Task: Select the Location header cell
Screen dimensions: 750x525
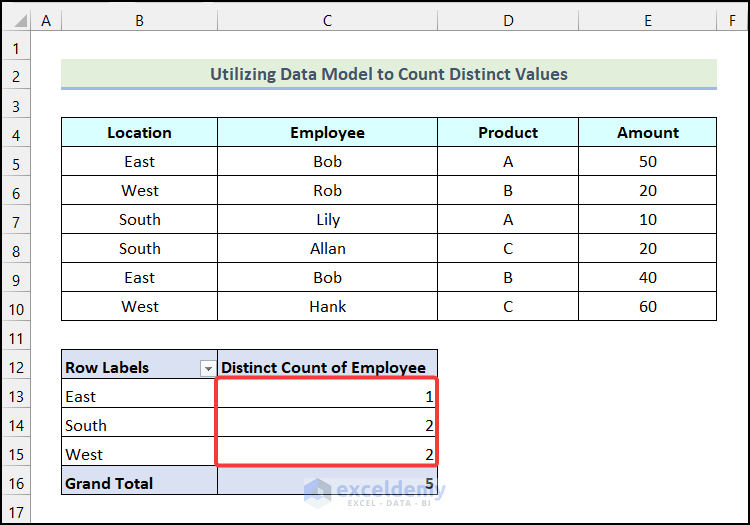Action: point(139,133)
